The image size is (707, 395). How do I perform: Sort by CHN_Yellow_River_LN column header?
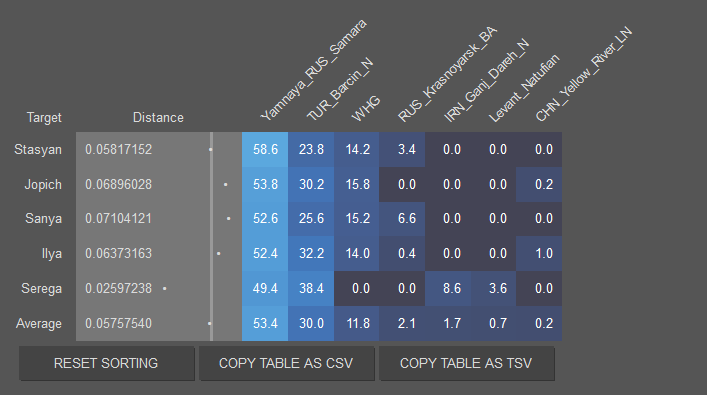point(583,74)
